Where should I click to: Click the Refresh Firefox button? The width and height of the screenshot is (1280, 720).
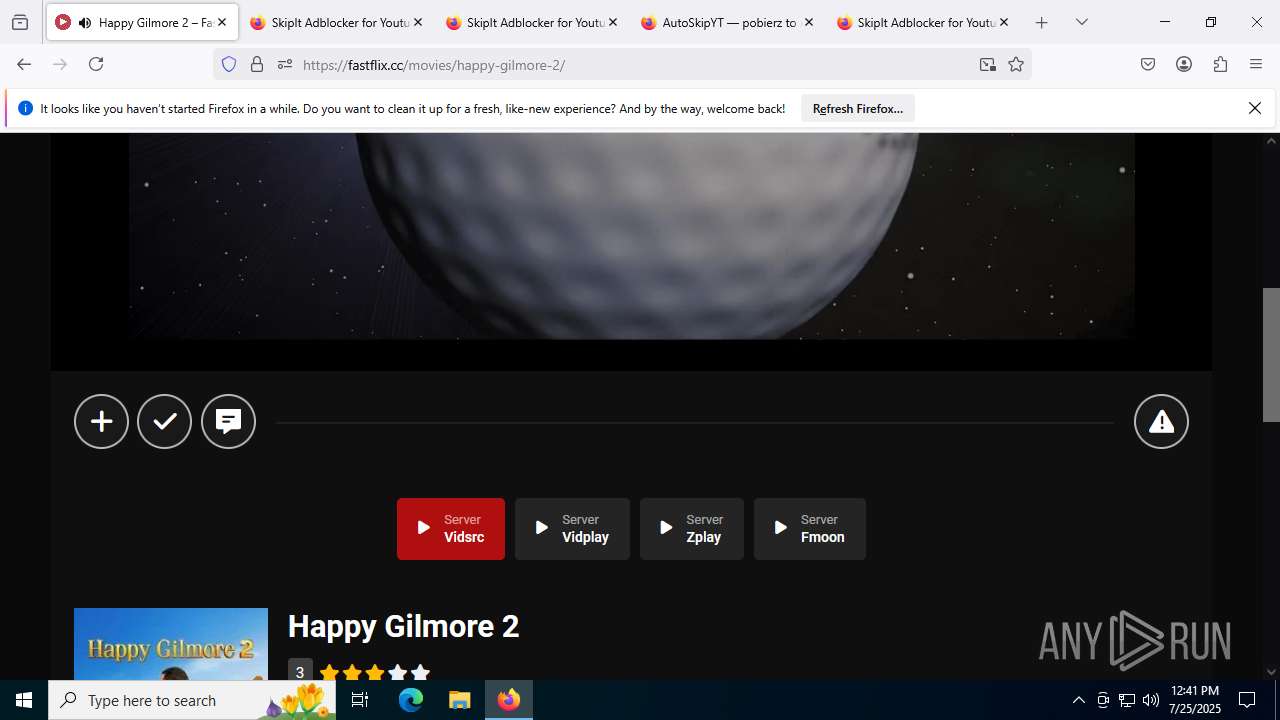[x=858, y=109]
